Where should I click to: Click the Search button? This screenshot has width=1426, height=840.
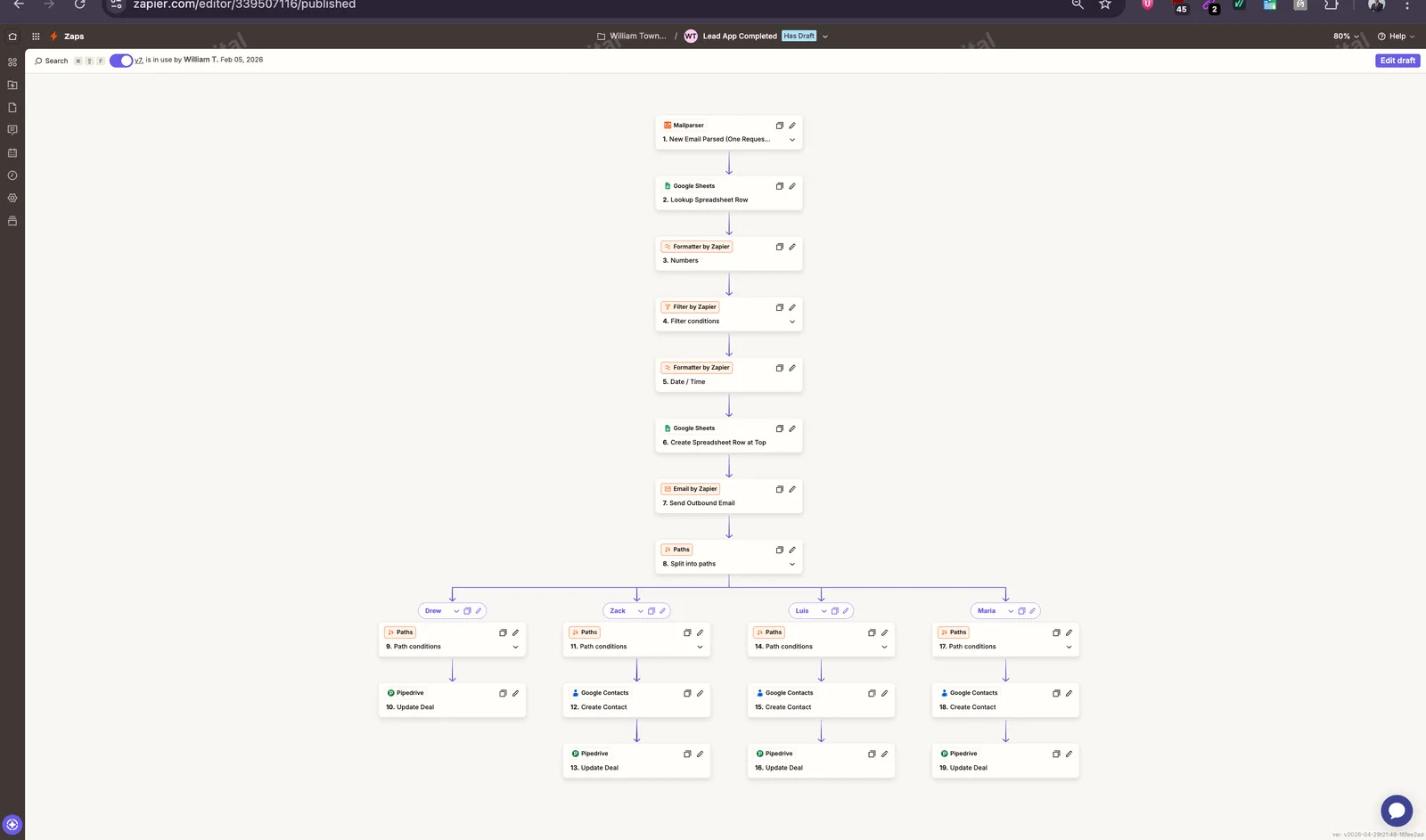51,61
